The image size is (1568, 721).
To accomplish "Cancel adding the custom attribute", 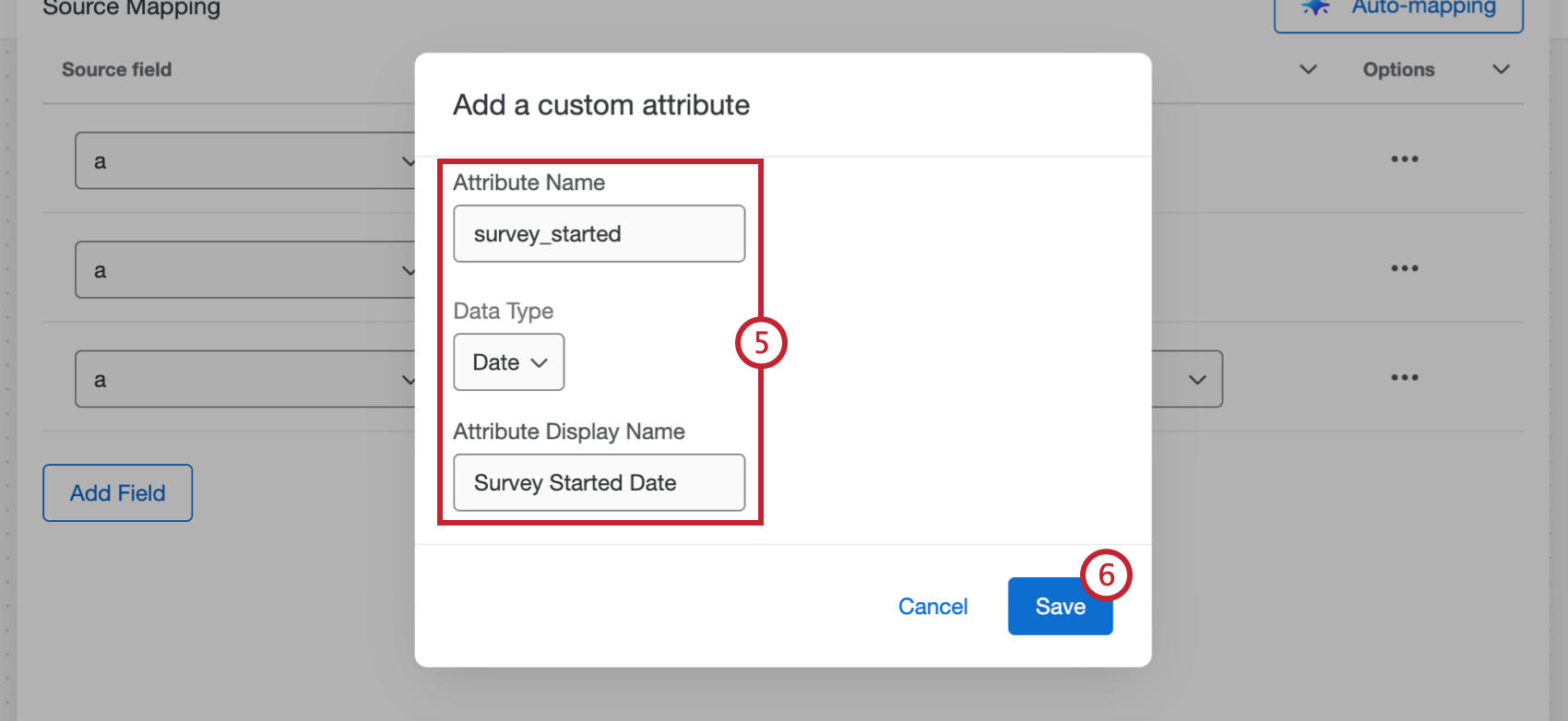I will (932, 607).
